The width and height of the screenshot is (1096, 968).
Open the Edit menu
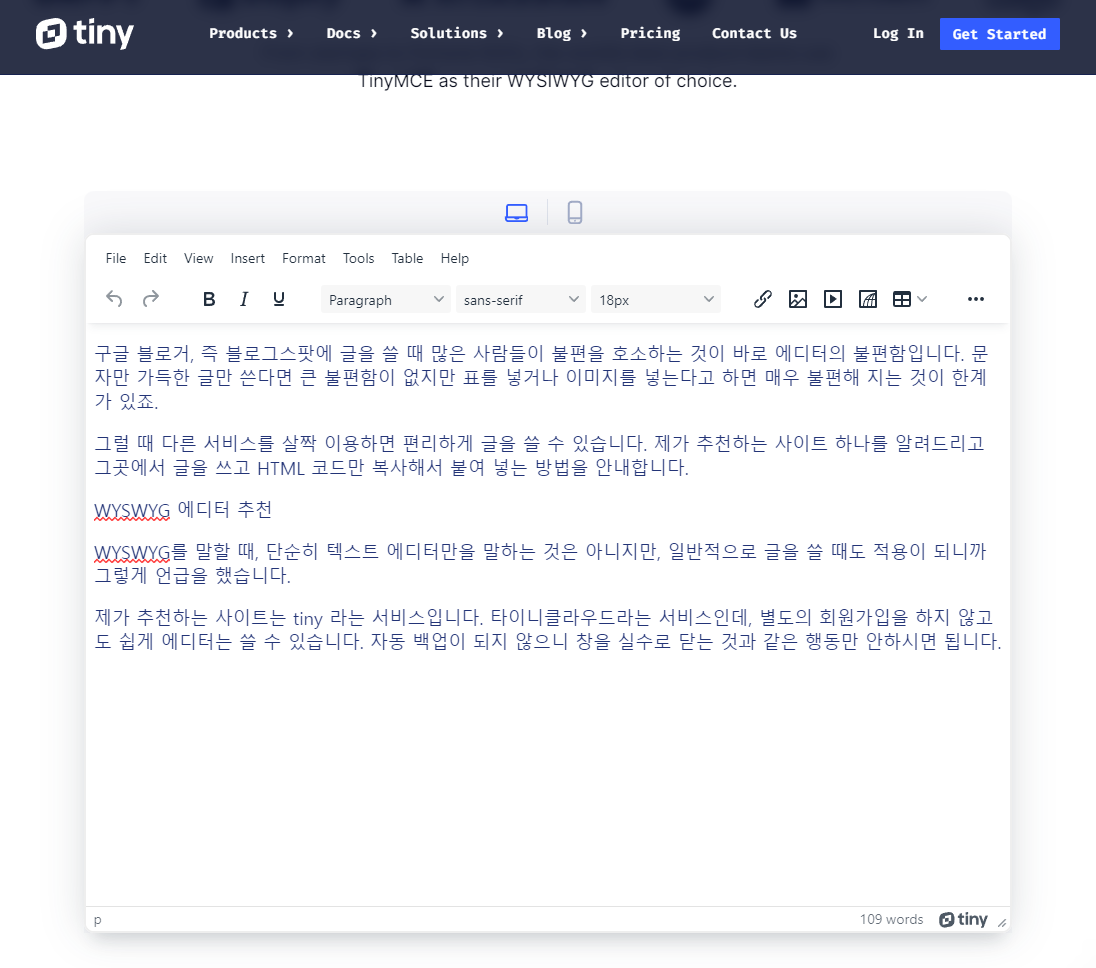[155, 259]
